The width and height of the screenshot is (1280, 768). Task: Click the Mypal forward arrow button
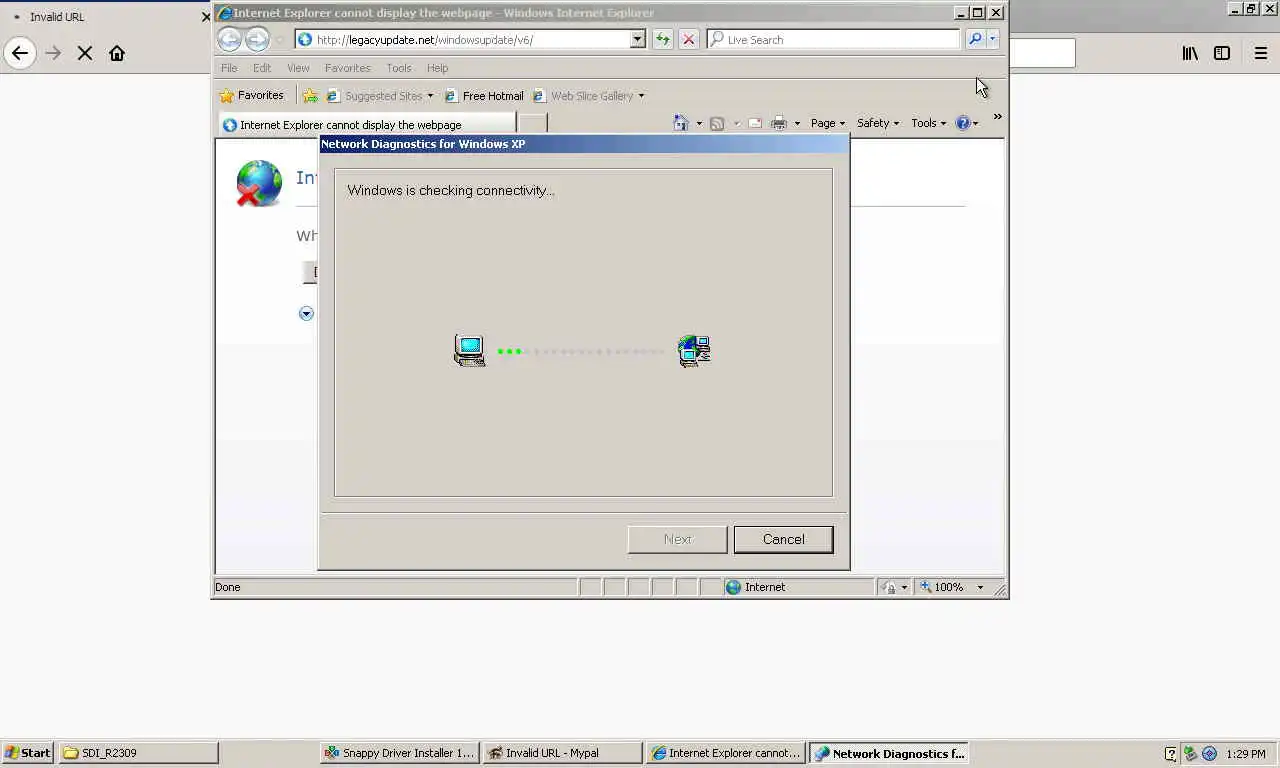[x=53, y=53]
